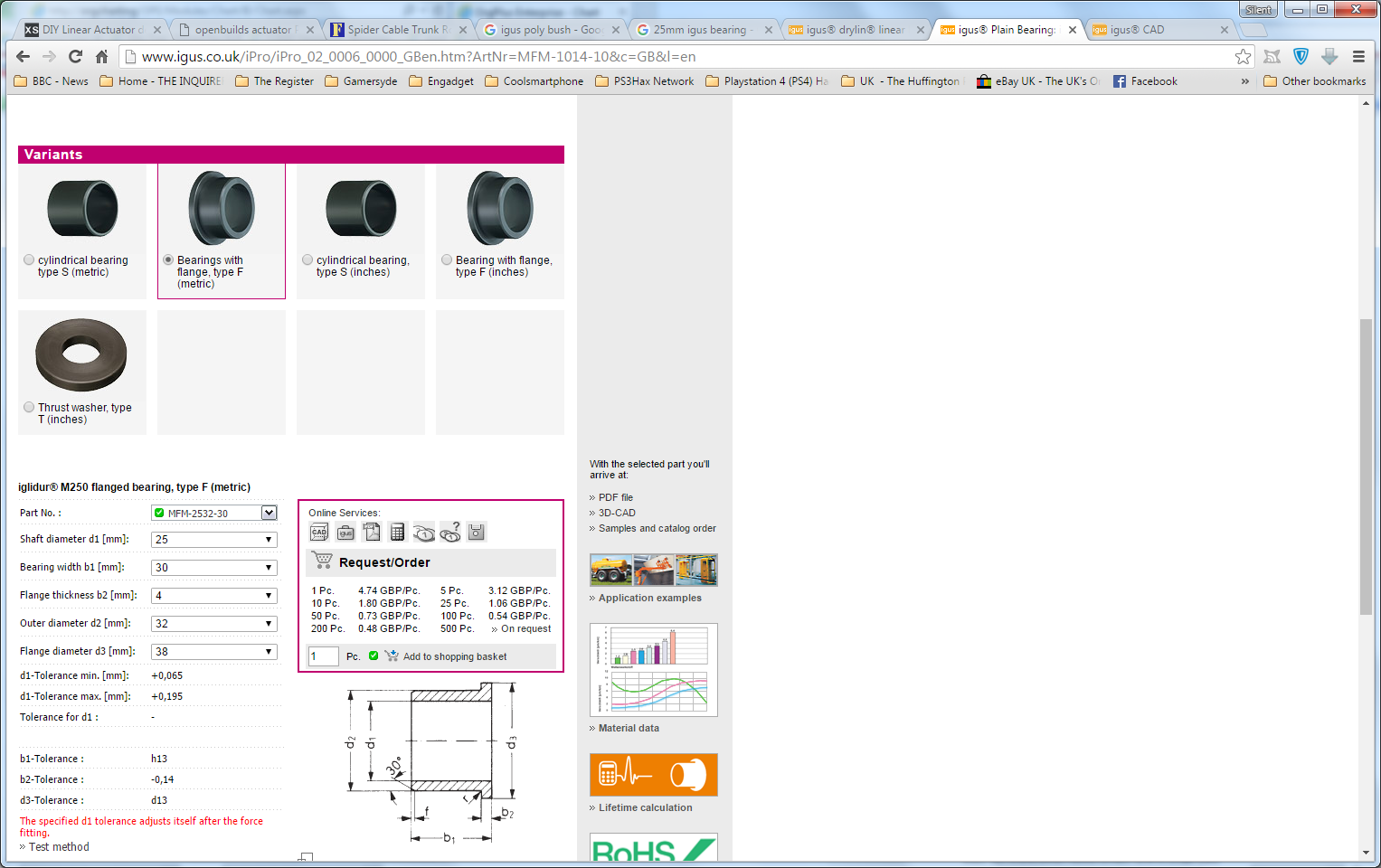This screenshot has height=868, width=1381.
Task: Reload the page with the refresh icon
Action: [75, 56]
